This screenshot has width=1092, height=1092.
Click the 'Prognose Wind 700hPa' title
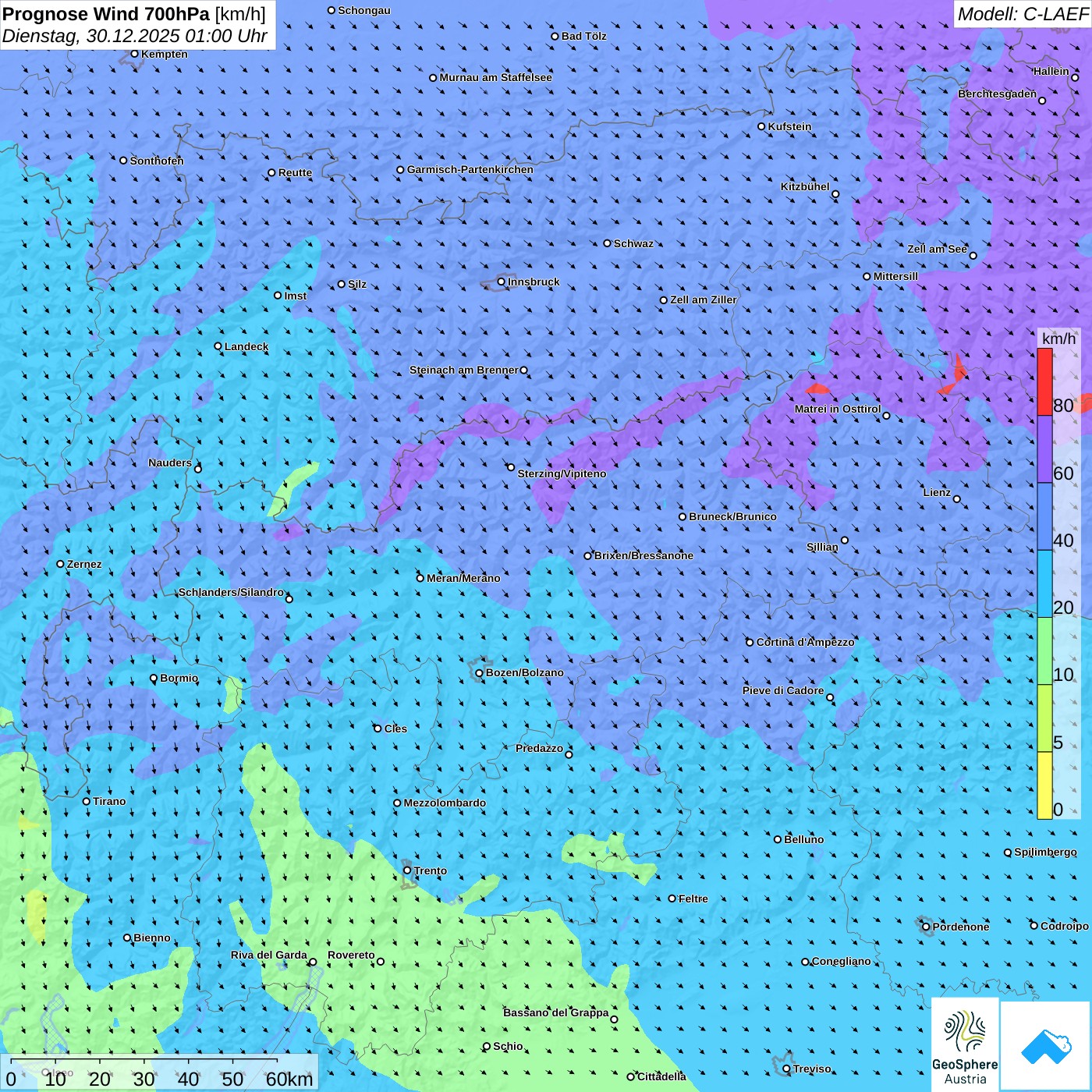click(x=106, y=13)
